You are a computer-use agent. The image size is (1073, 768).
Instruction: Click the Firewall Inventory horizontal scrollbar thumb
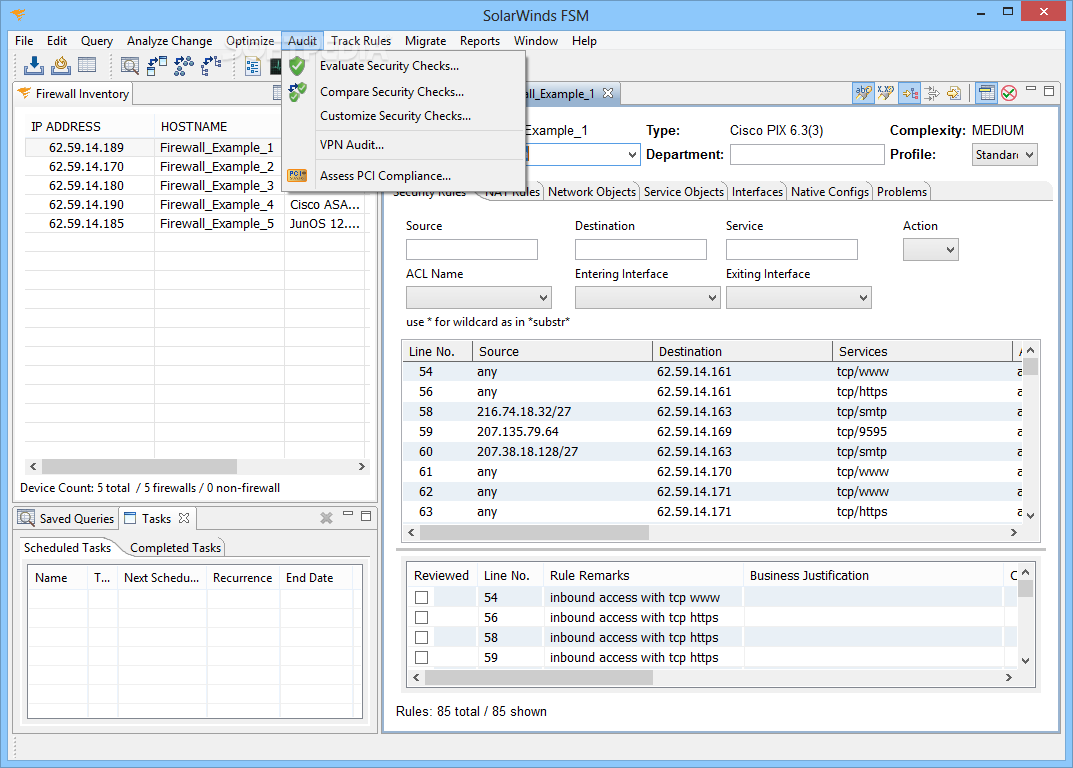click(140, 466)
